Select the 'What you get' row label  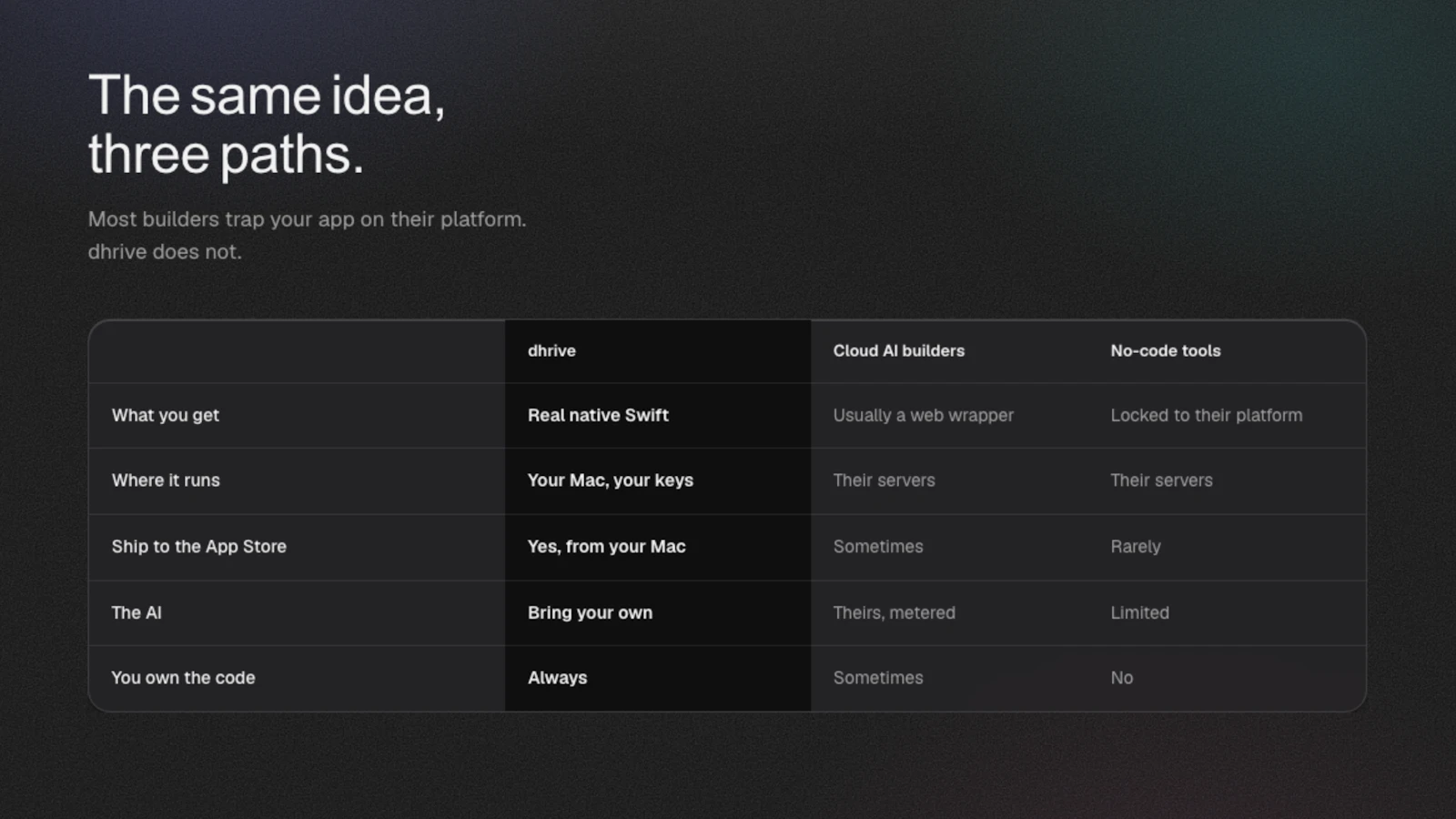click(x=166, y=416)
